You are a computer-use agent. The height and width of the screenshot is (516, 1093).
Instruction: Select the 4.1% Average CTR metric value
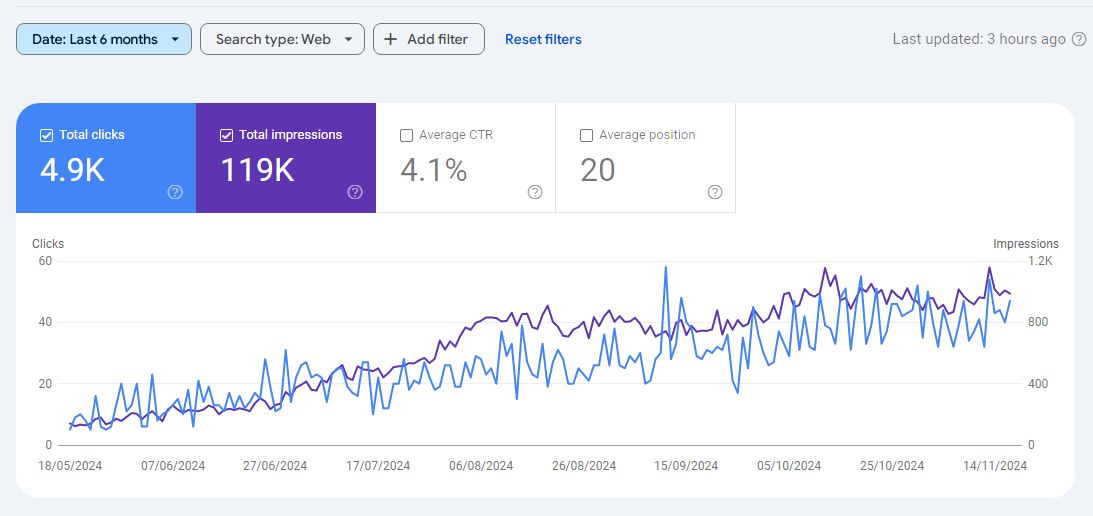434,171
